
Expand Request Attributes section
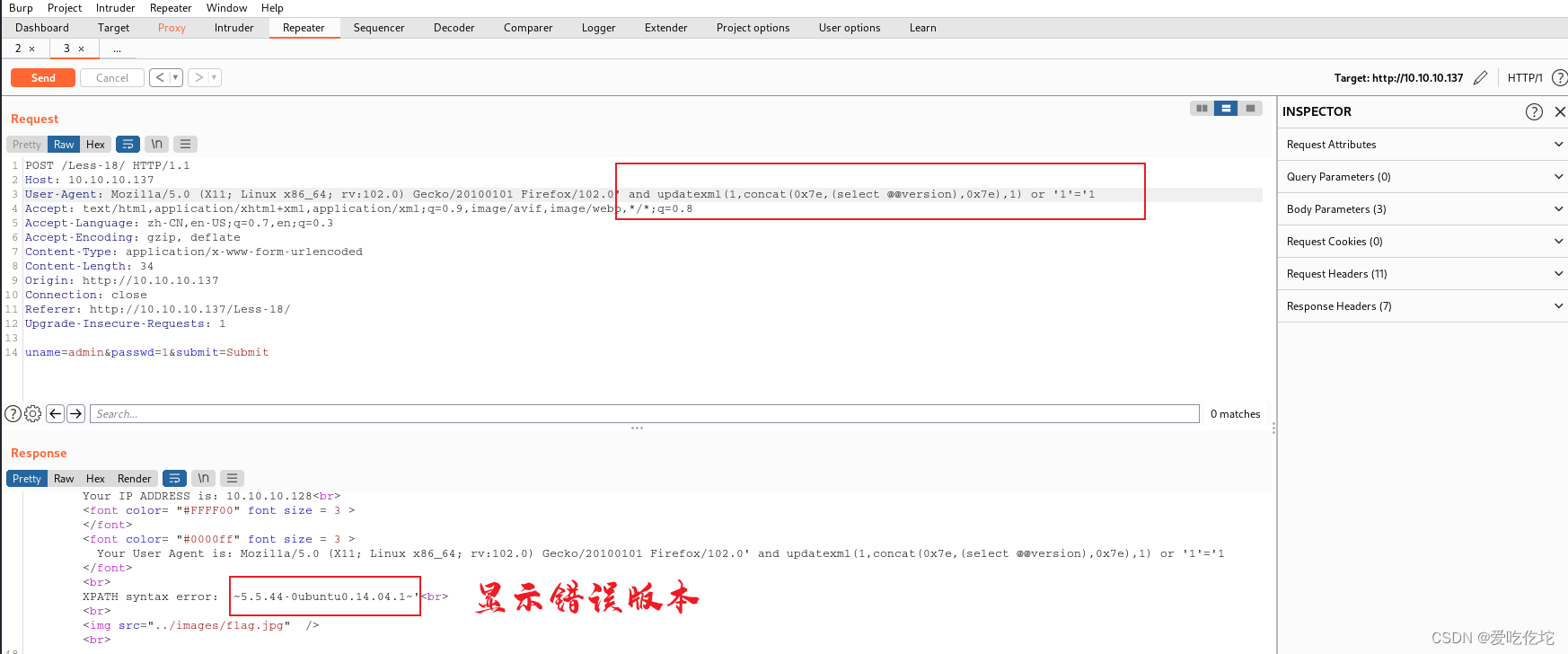click(x=1423, y=145)
